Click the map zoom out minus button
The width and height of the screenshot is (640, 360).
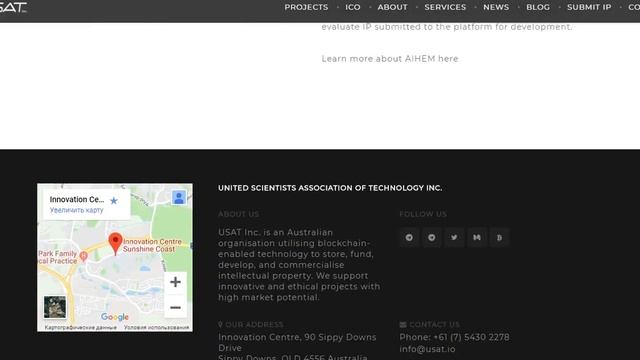(x=176, y=307)
